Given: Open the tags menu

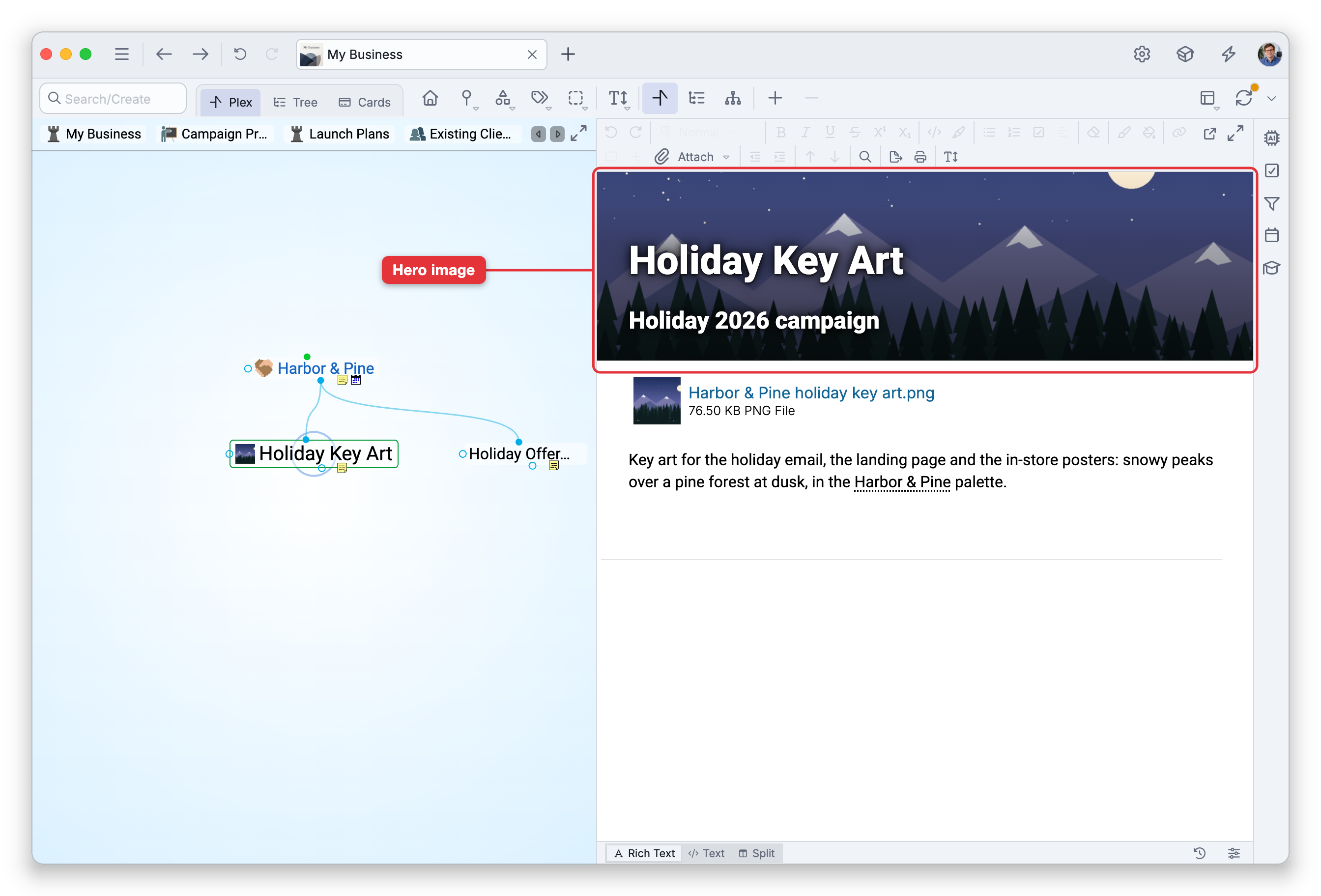Looking at the screenshot, I should (x=540, y=98).
